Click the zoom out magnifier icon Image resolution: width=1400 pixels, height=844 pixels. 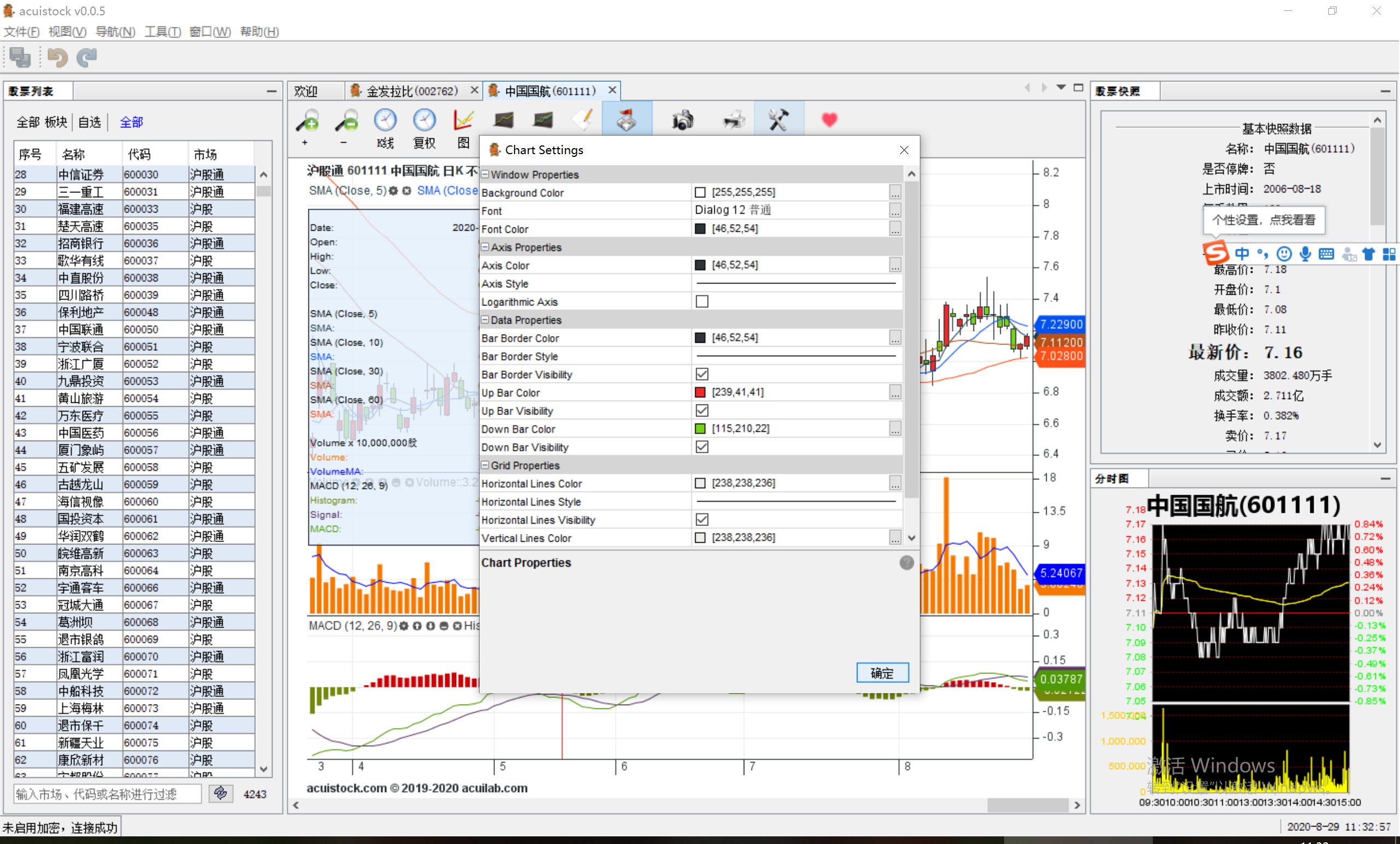346,120
